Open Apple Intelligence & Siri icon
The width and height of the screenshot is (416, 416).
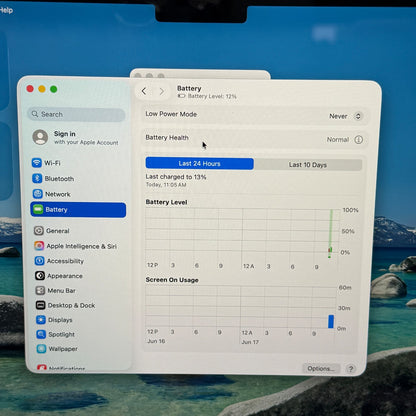tap(39, 246)
